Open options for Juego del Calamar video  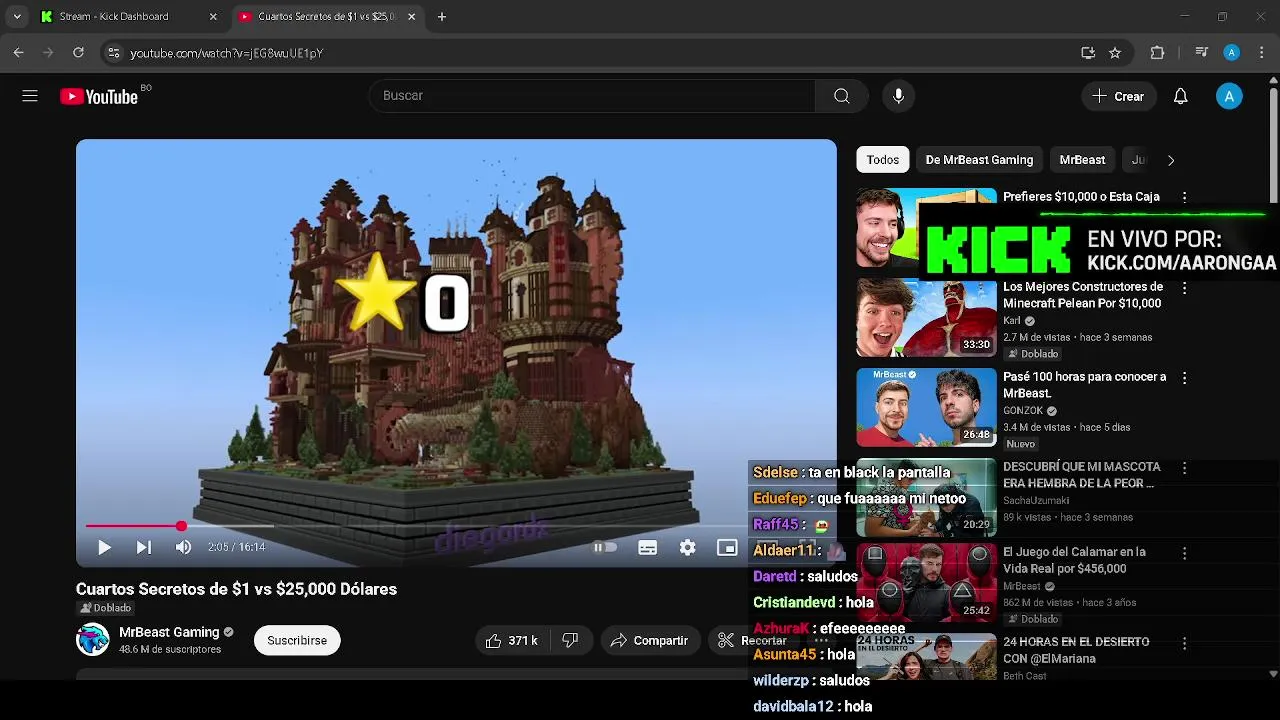coord(1184,553)
